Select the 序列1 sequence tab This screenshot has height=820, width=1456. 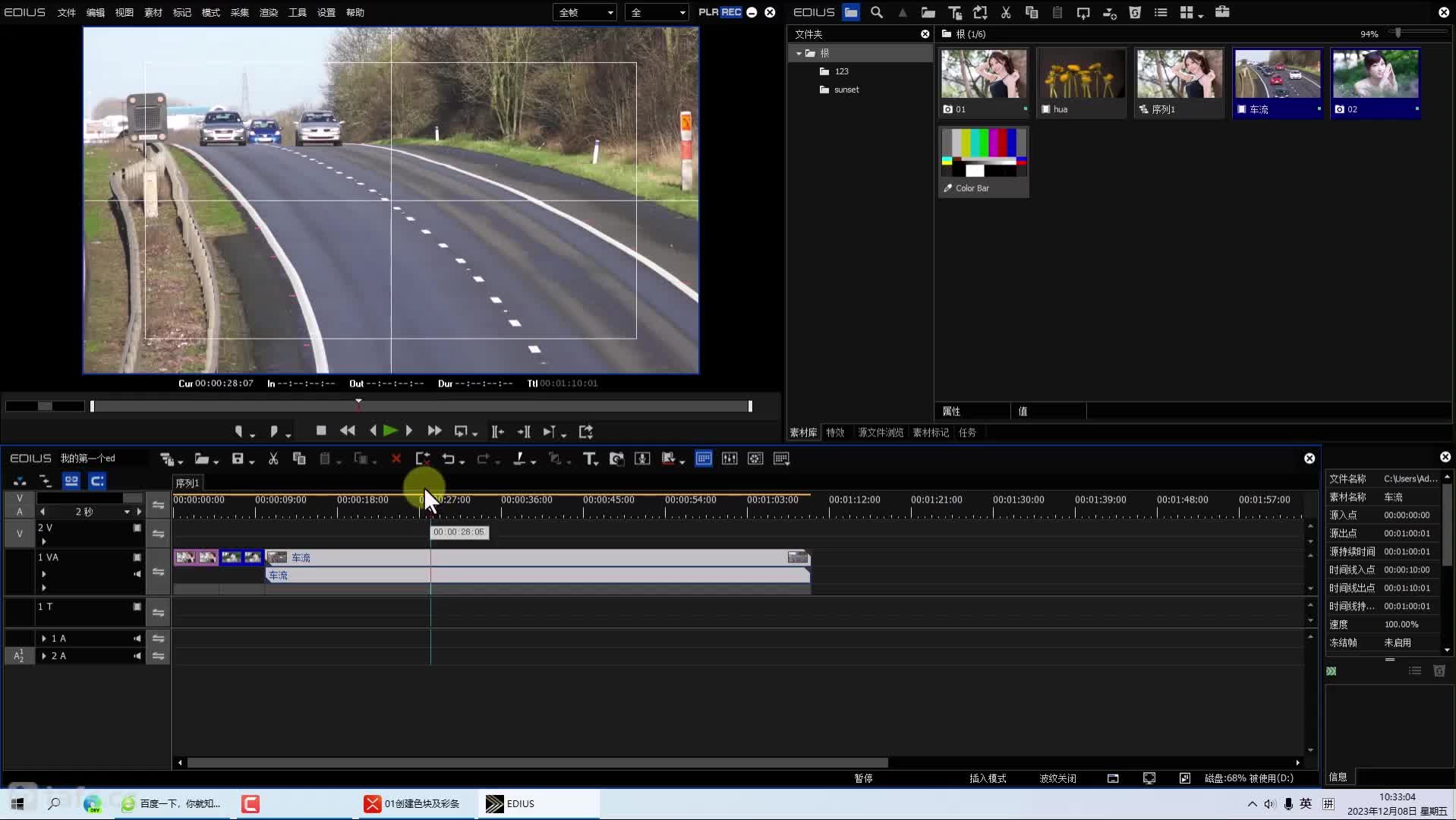tap(188, 483)
